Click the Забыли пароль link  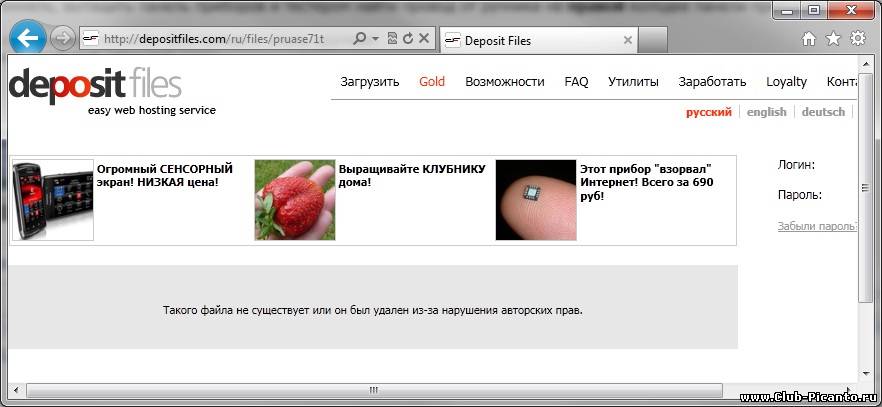[818, 227]
